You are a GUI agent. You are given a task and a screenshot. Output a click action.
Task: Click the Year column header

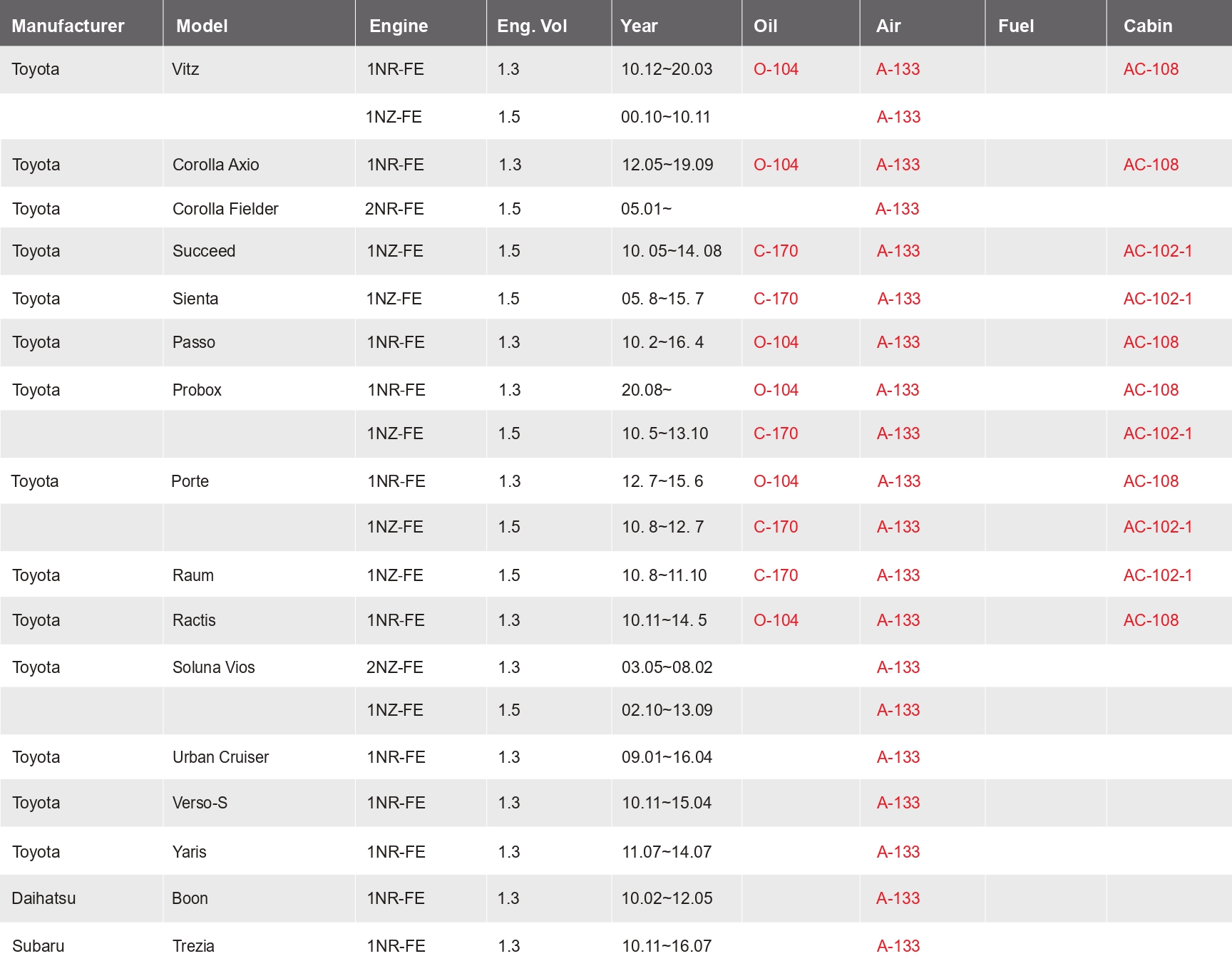(x=639, y=26)
